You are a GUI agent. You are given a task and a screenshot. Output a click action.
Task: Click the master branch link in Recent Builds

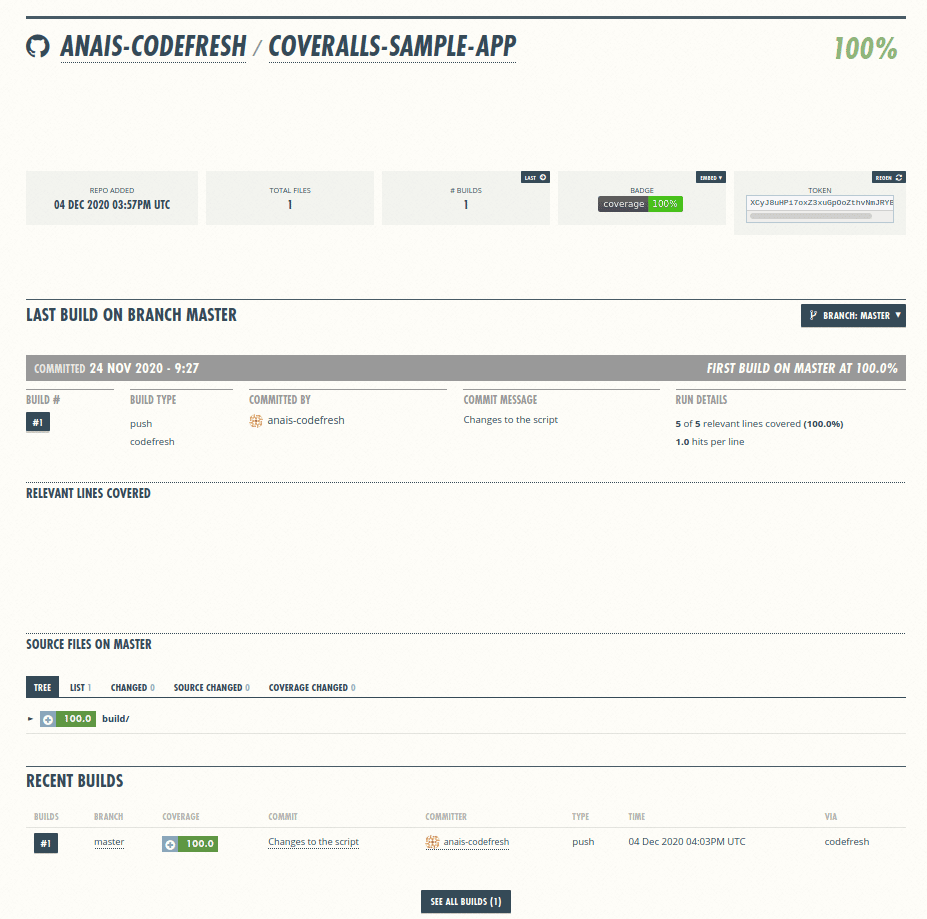tap(108, 841)
